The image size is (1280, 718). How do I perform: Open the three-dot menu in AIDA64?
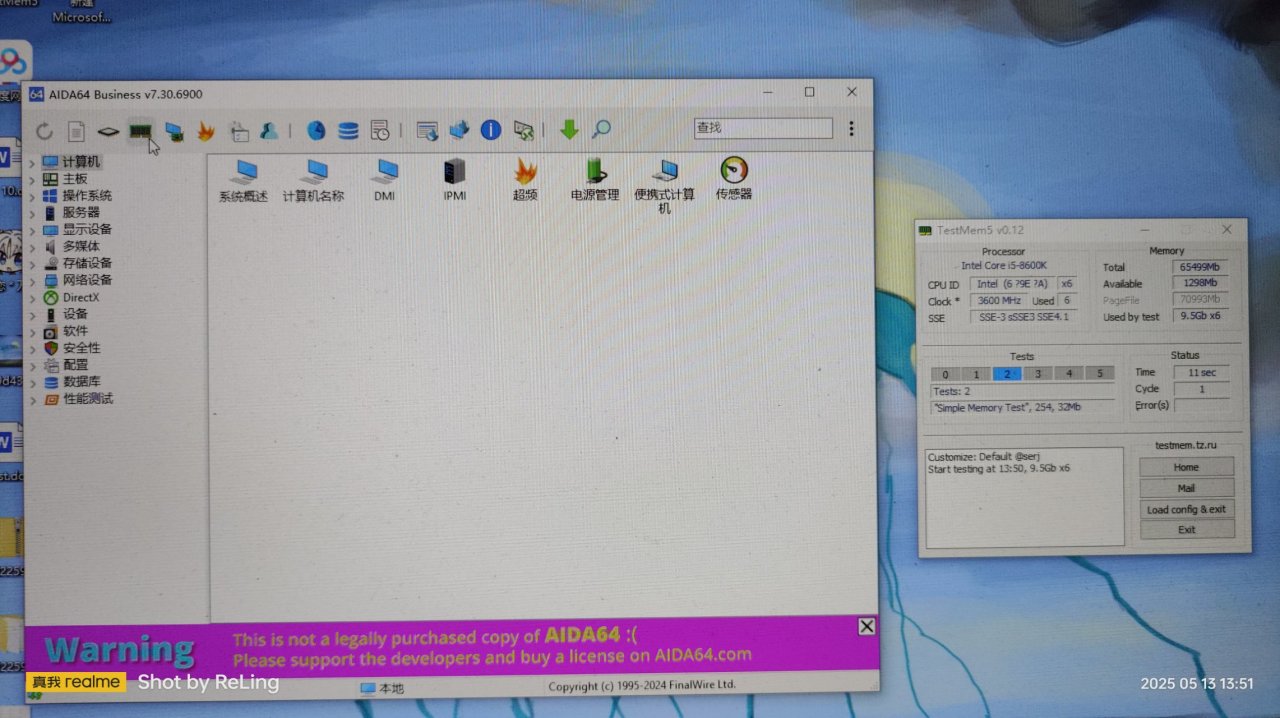coord(851,128)
